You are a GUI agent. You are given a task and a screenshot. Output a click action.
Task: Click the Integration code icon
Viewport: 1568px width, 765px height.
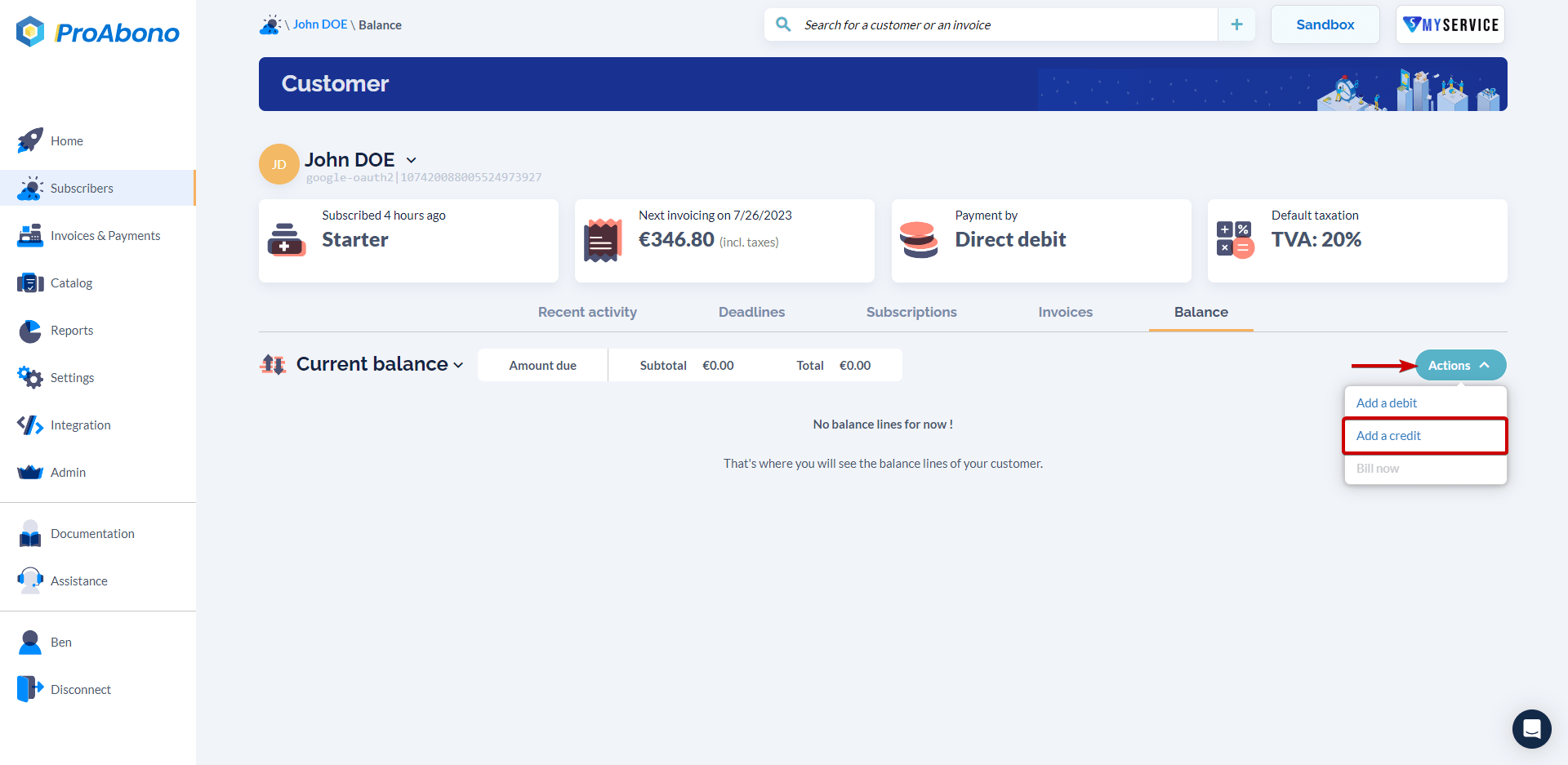tap(30, 425)
